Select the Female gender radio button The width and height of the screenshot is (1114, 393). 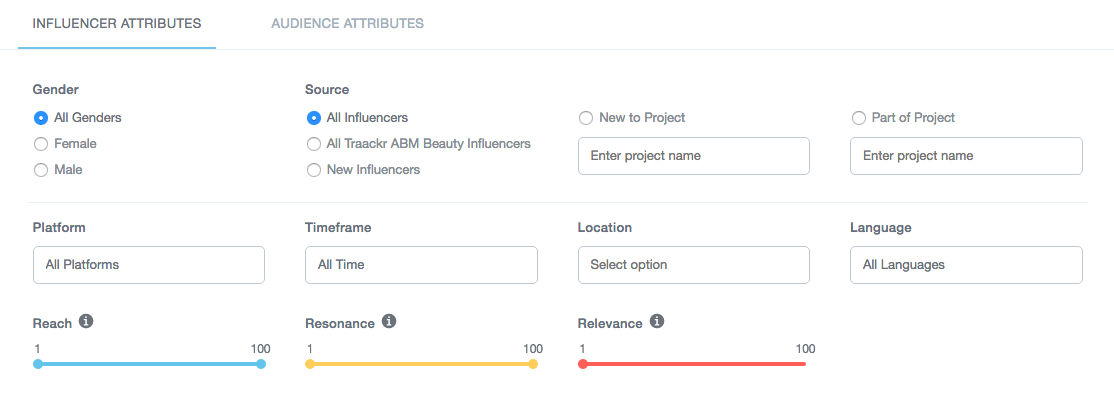pyautogui.click(x=41, y=144)
